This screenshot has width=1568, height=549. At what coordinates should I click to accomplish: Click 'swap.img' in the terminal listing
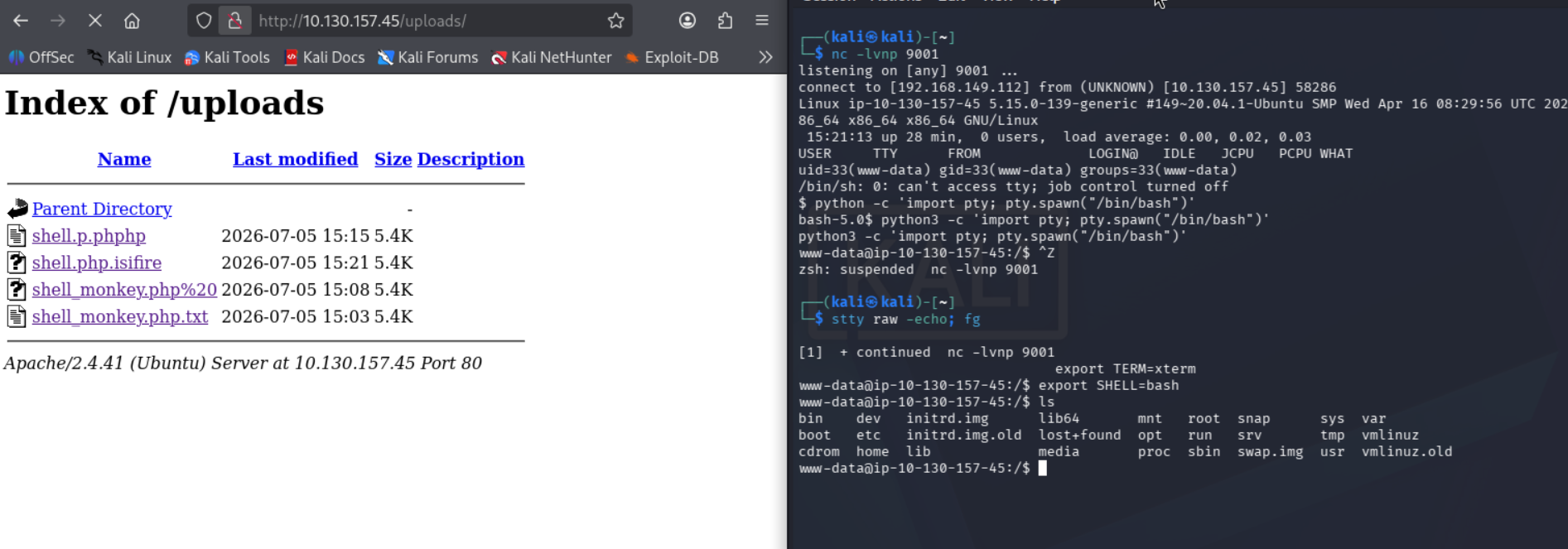pyautogui.click(x=1270, y=451)
